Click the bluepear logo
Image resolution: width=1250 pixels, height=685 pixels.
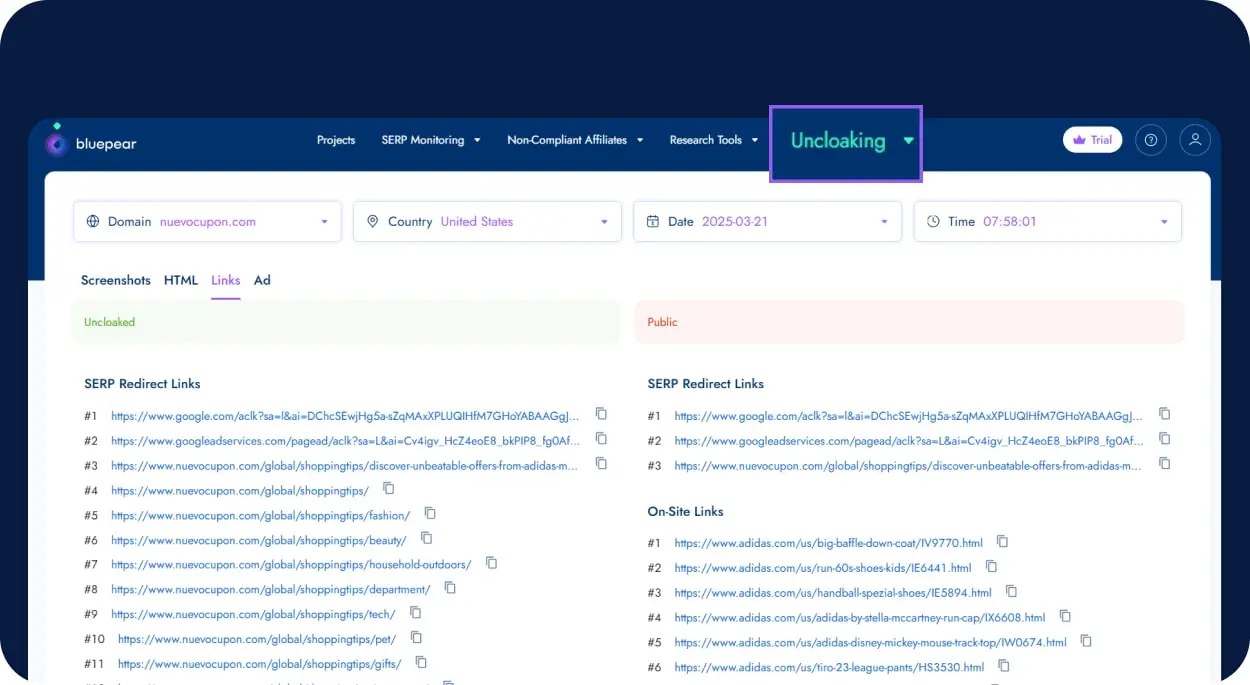click(92, 143)
